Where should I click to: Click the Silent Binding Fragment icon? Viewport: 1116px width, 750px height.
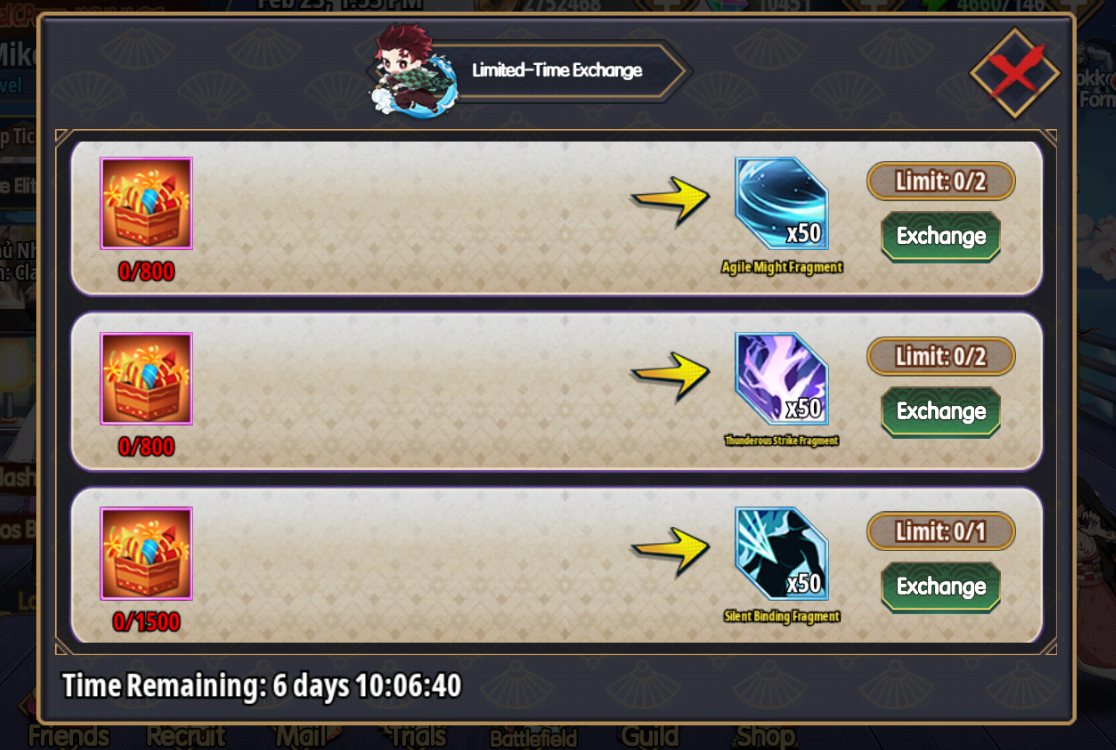781,554
